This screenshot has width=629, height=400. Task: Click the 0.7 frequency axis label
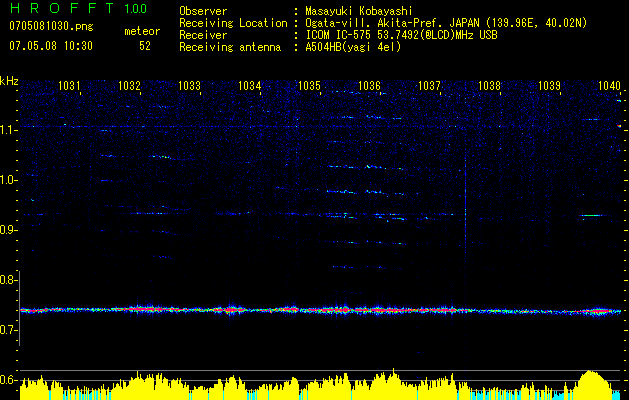8,330
